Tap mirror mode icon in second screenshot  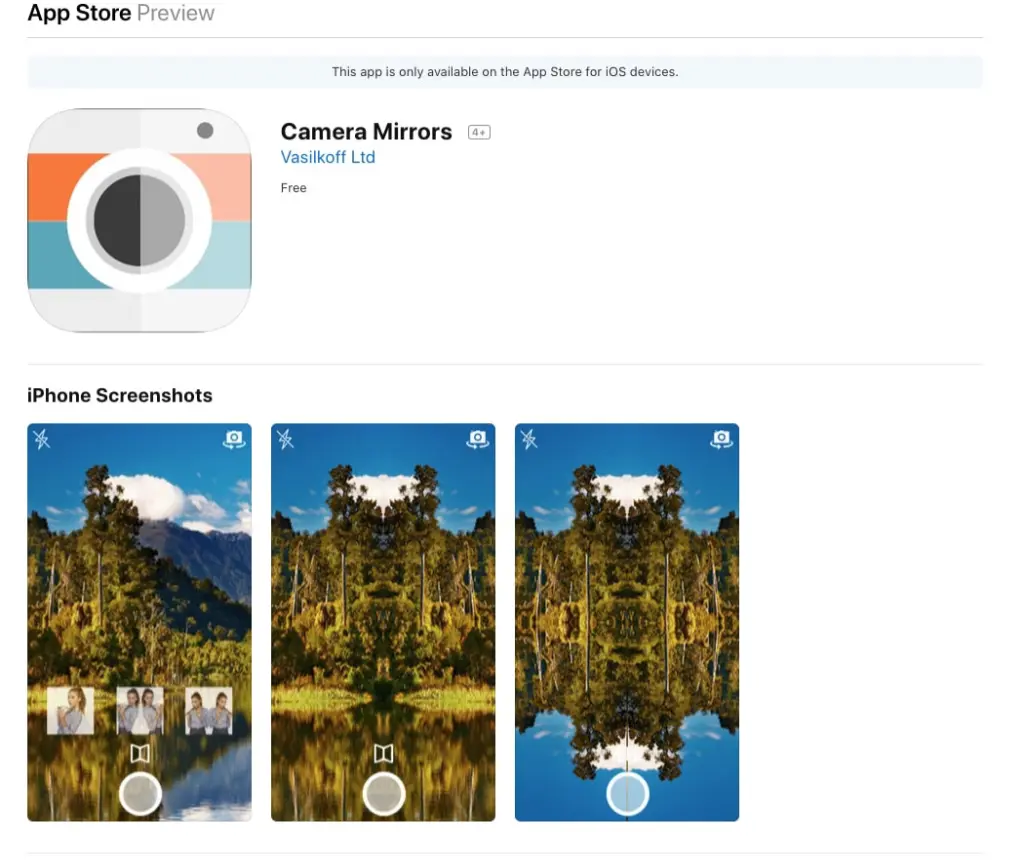point(383,754)
